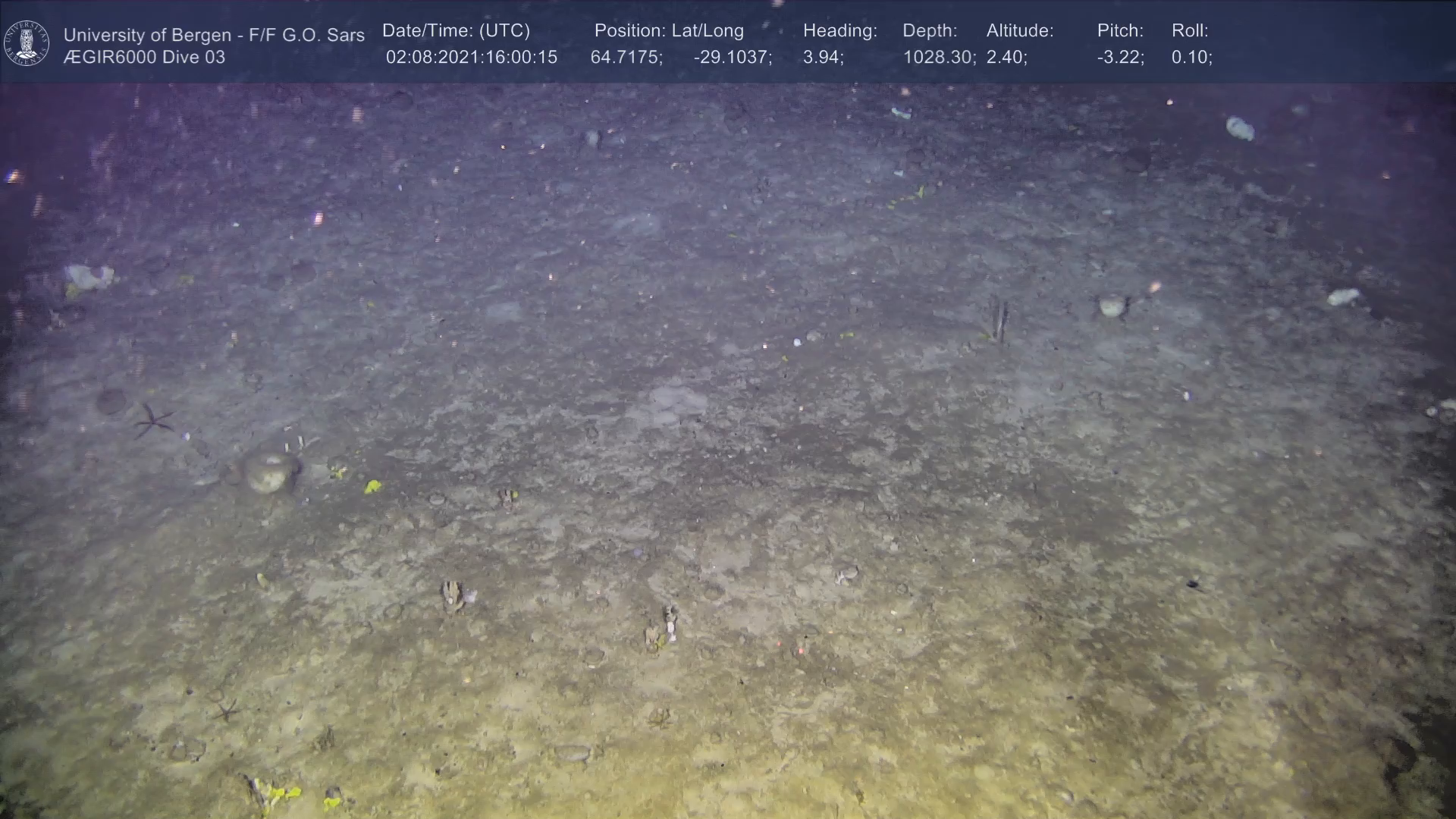Select the depth value 1028.30
The width and height of the screenshot is (1456, 819).
click(938, 58)
